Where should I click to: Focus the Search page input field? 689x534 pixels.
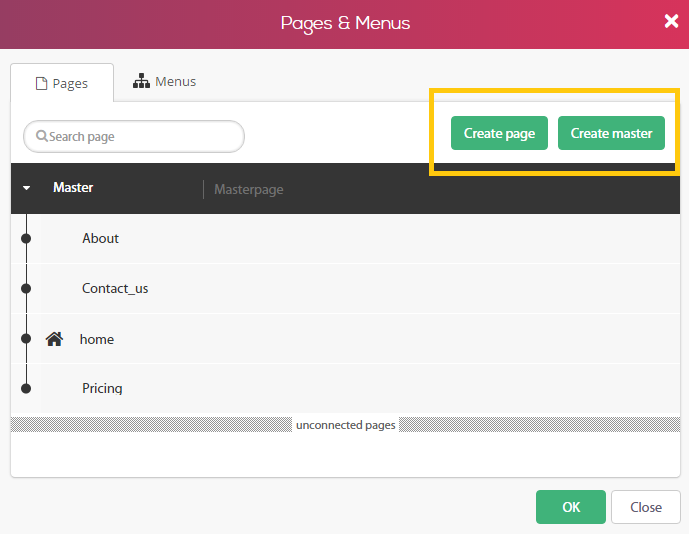[134, 136]
